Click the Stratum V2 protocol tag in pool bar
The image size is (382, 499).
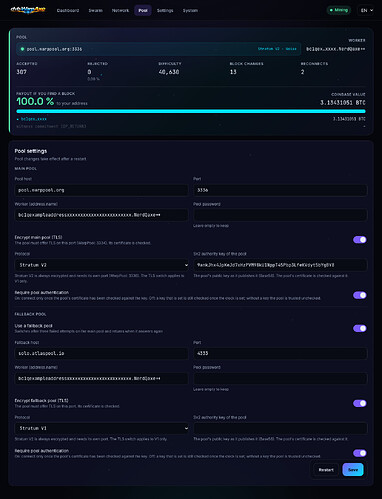tap(277, 49)
